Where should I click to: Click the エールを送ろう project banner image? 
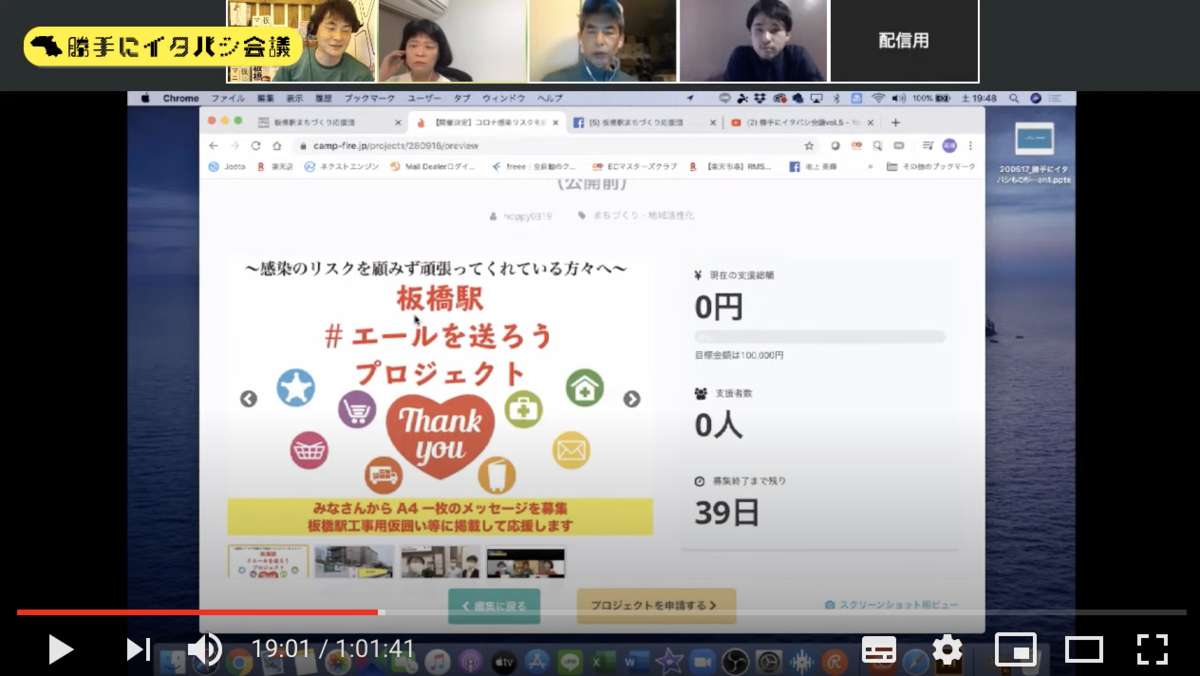[440, 397]
